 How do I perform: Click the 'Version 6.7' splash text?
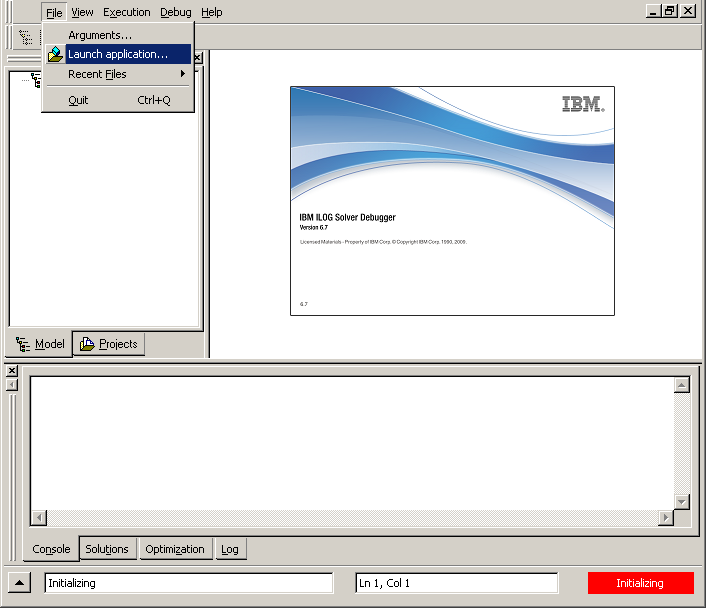314,227
